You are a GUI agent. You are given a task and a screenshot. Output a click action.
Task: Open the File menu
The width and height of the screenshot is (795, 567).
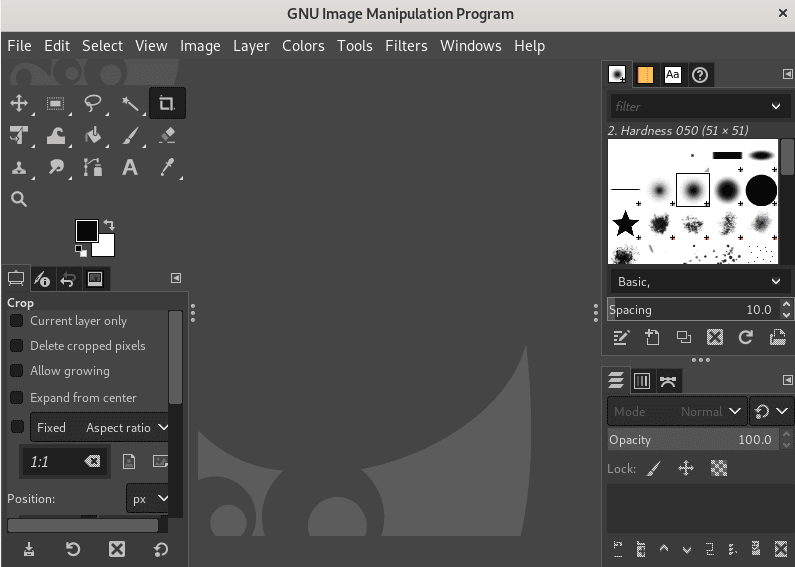tap(19, 46)
